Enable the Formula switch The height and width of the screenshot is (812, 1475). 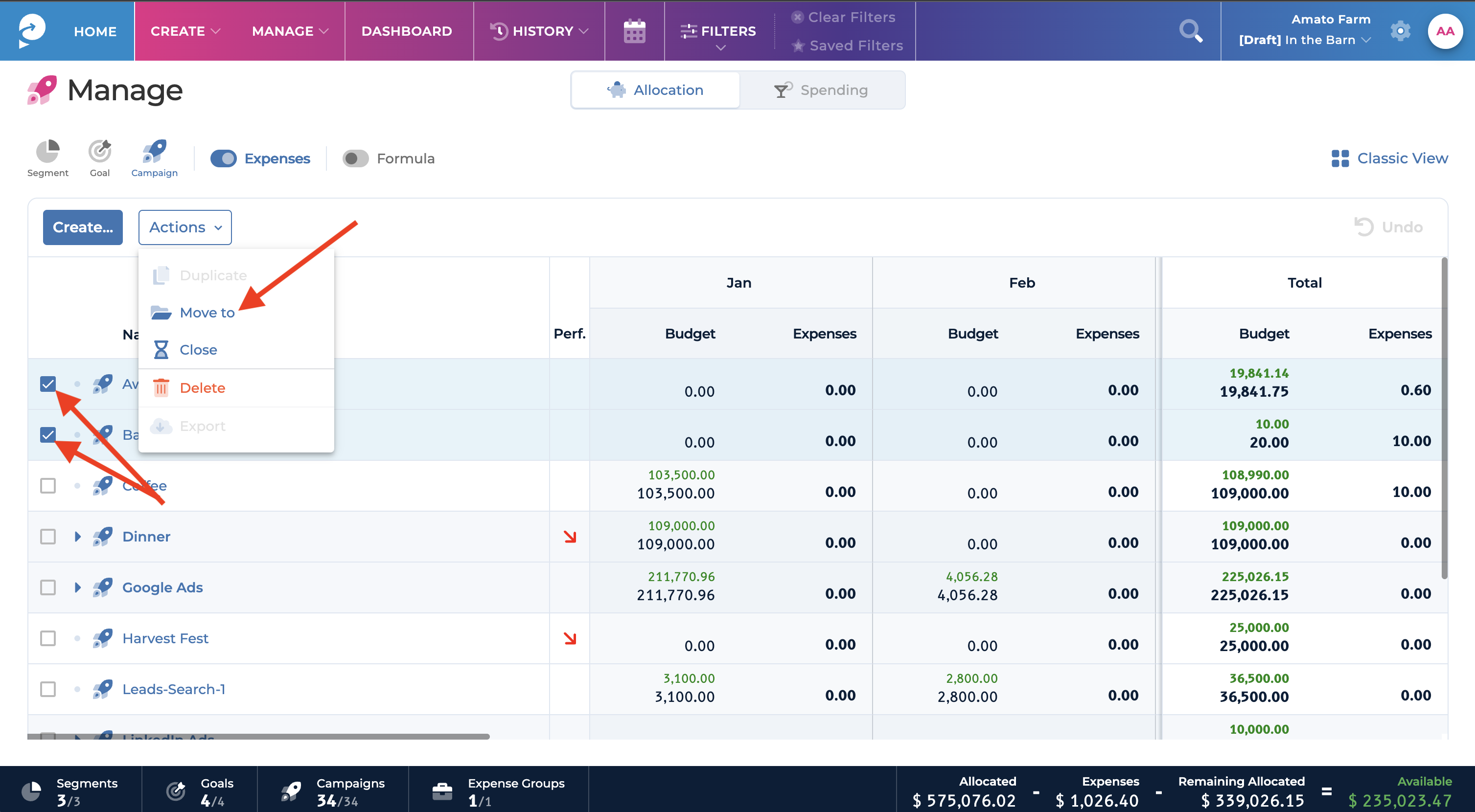click(355, 158)
